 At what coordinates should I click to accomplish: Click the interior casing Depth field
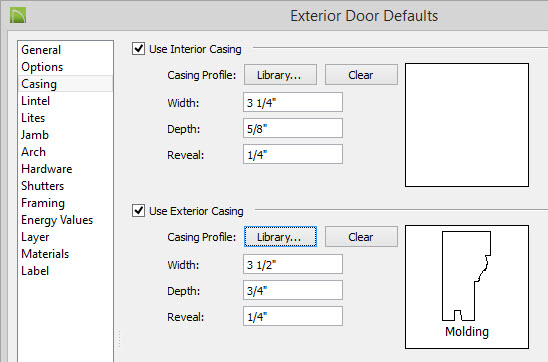(293, 128)
